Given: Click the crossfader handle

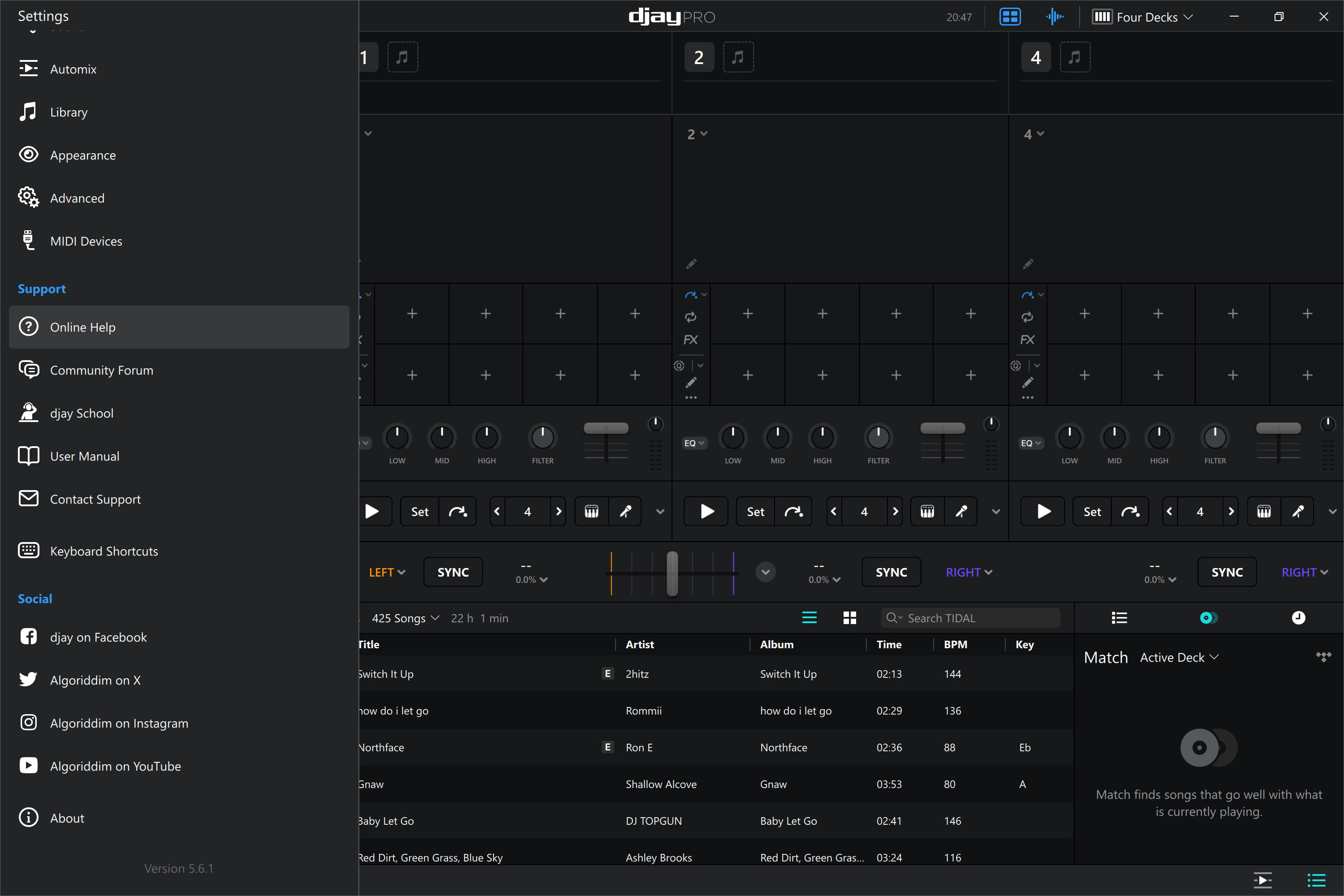Looking at the screenshot, I should pyautogui.click(x=672, y=573).
